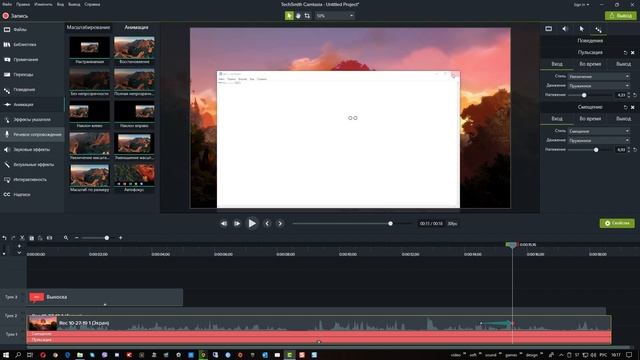Click the timeline magnifier icon
Screen dimensions: 640x360
pyautogui.click(x=66, y=238)
